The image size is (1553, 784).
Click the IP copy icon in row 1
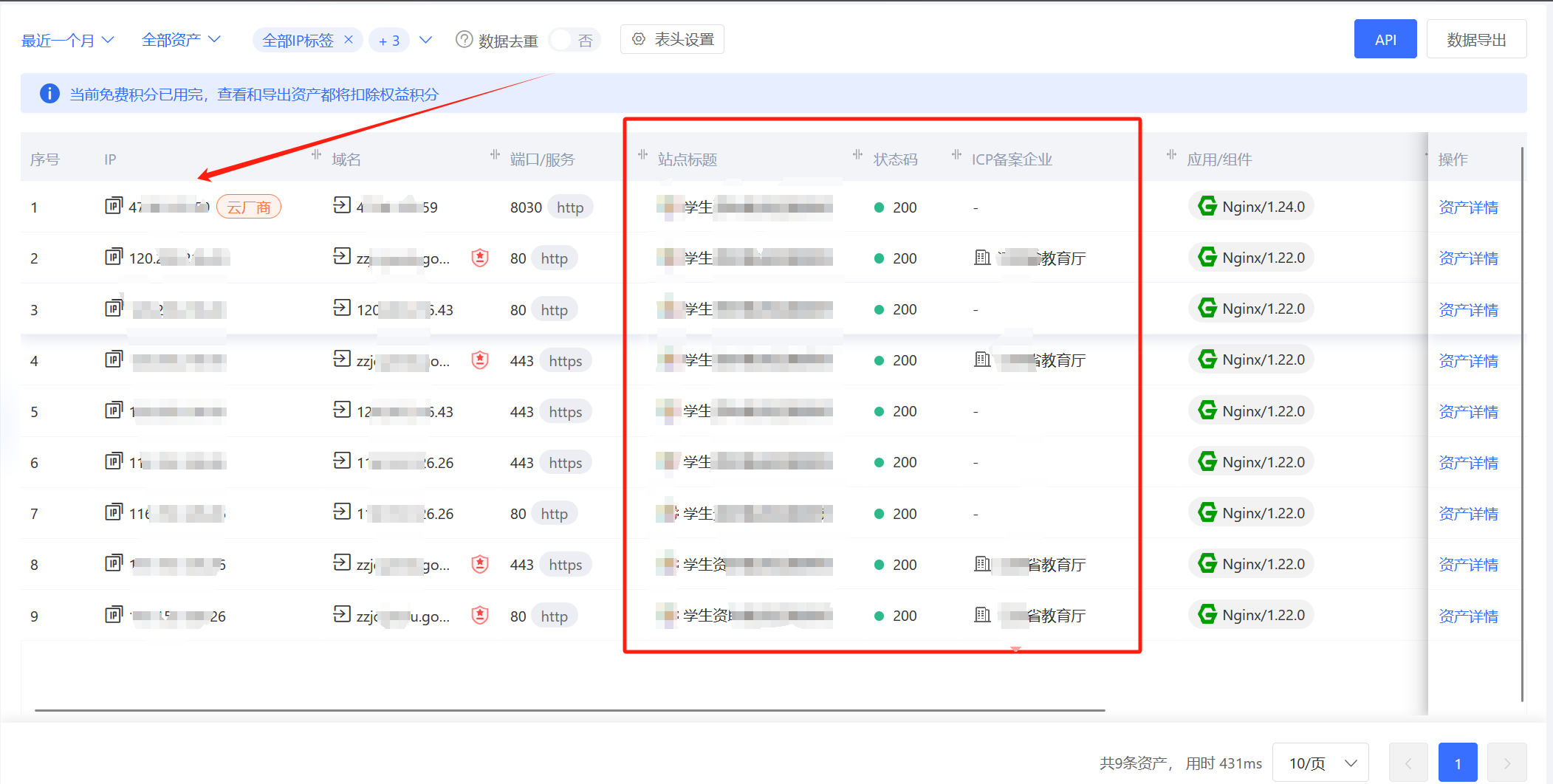point(114,205)
